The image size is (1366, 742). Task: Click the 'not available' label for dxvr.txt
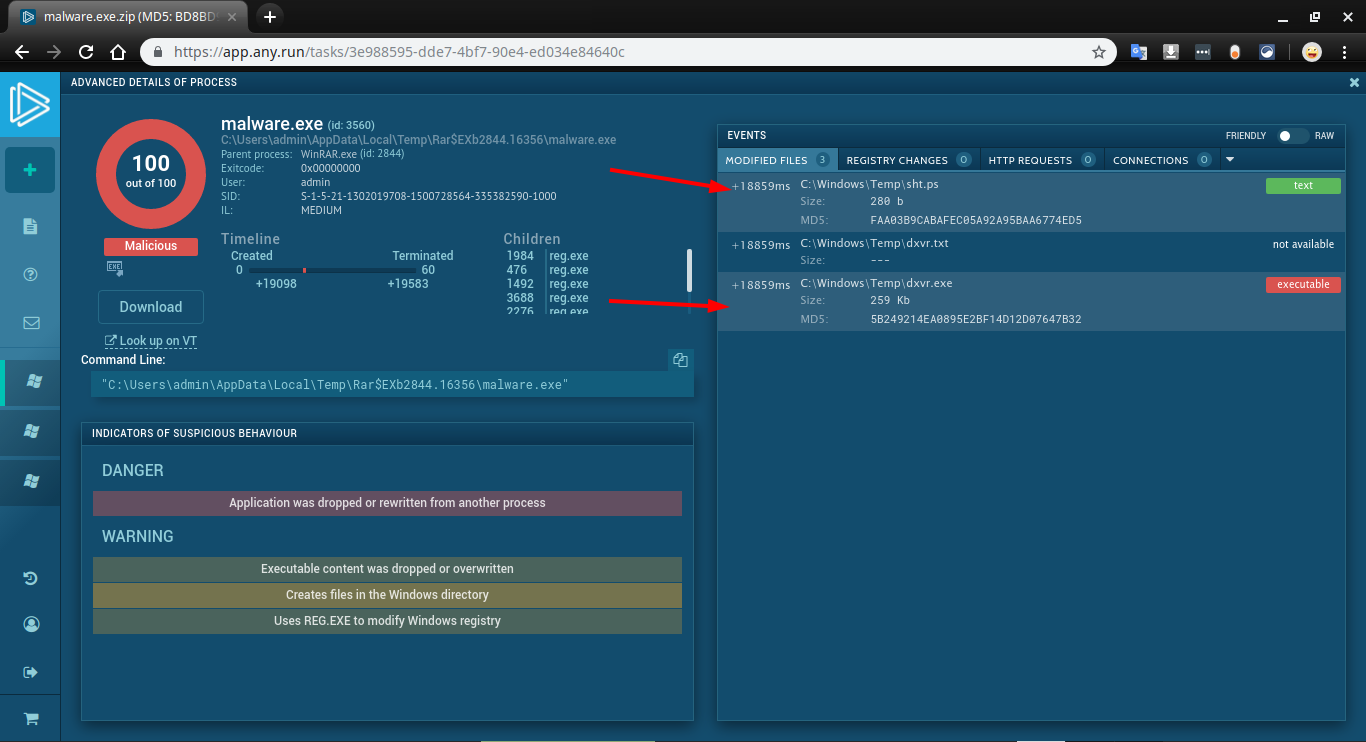pos(1303,244)
